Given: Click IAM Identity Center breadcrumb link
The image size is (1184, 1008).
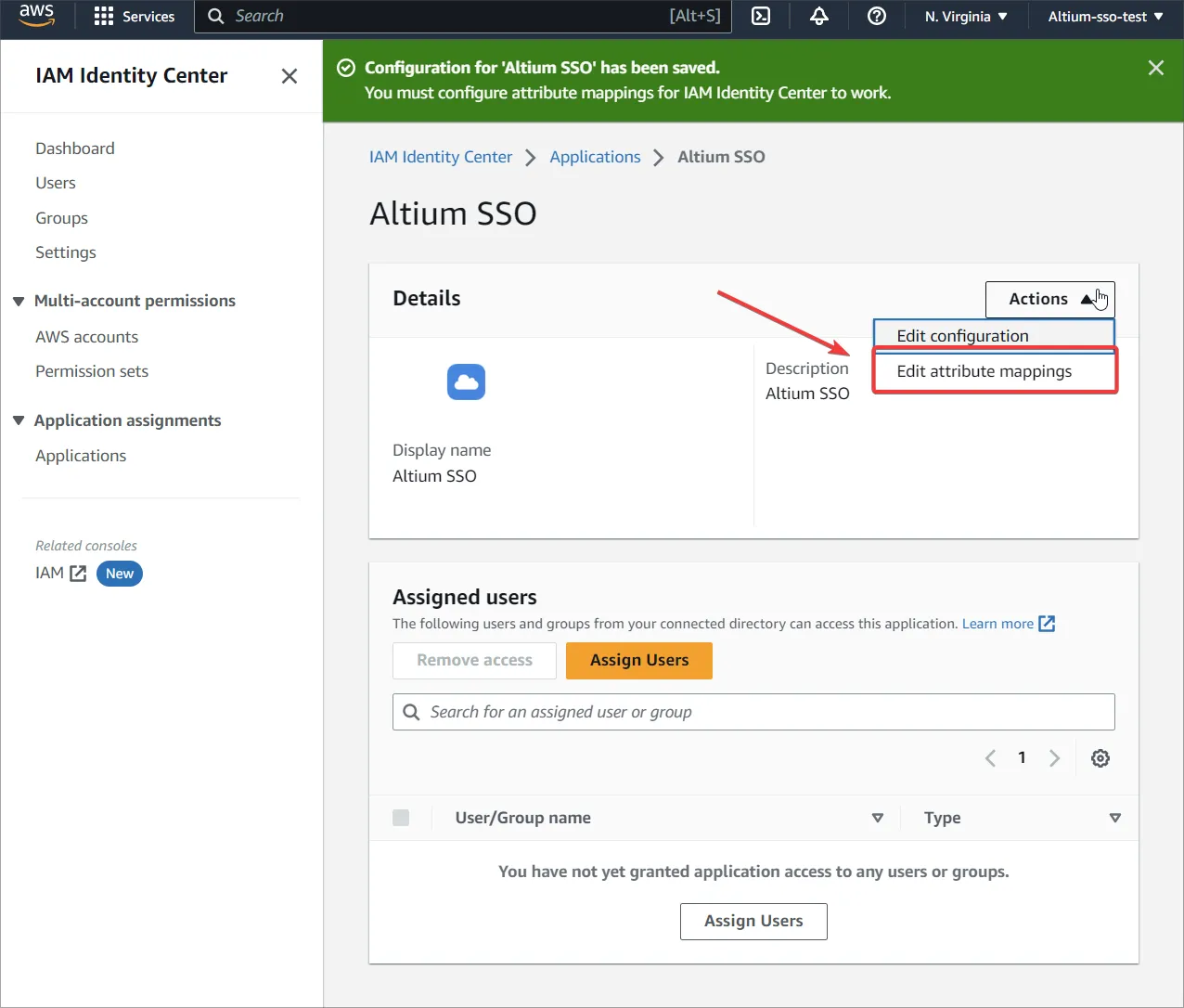Looking at the screenshot, I should coord(441,157).
